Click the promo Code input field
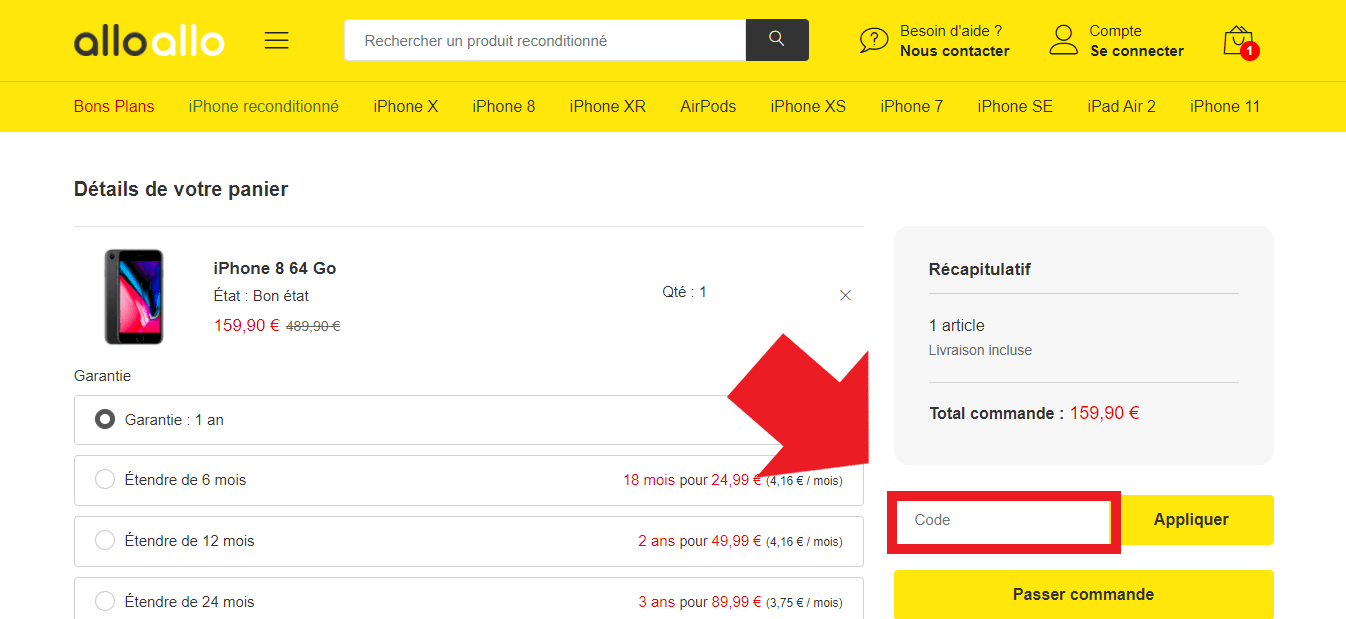The image size is (1346, 619). [1003, 520]
